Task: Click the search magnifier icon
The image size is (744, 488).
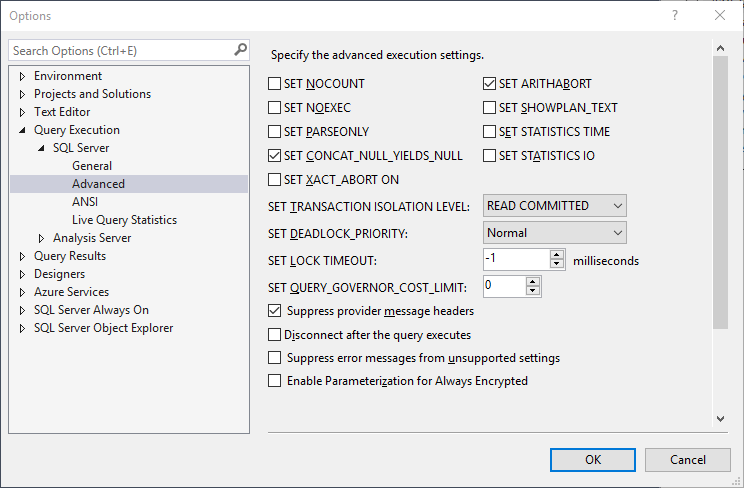Action: pos(240,50)
